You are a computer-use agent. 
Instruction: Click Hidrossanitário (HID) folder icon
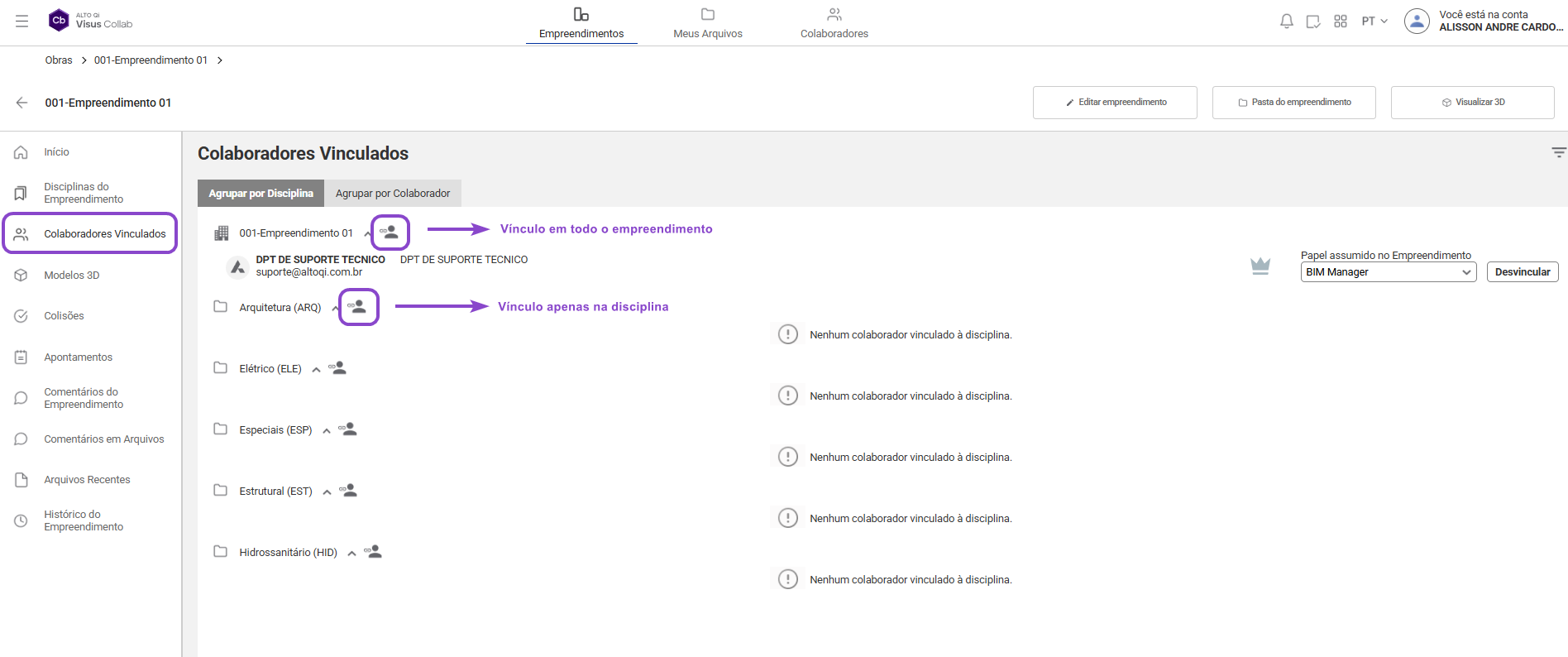[x=220, y=551]
